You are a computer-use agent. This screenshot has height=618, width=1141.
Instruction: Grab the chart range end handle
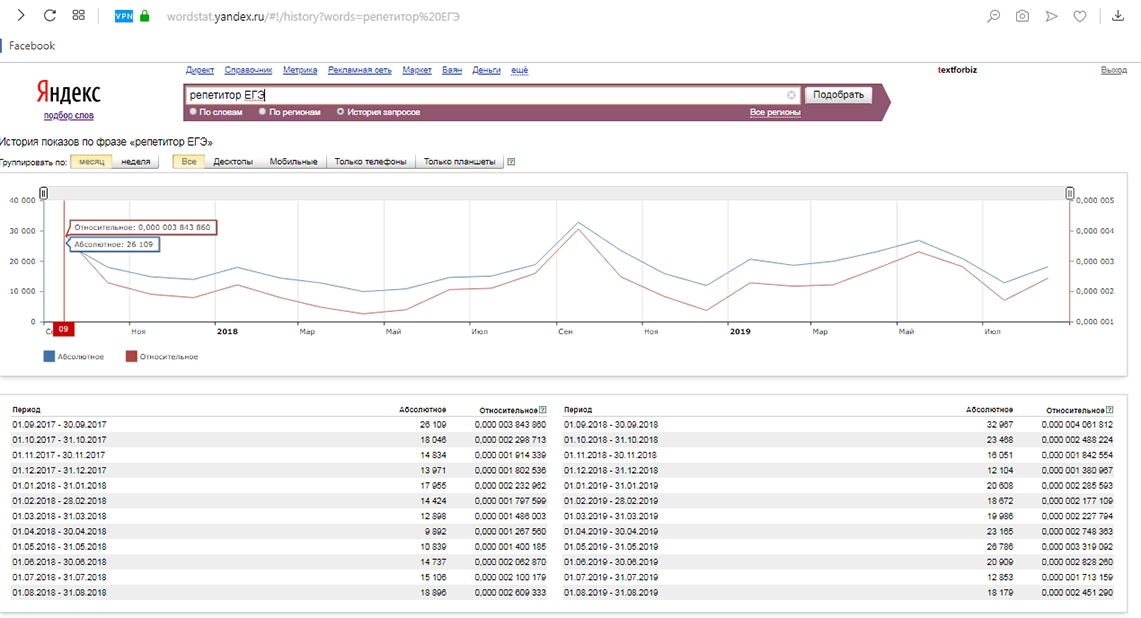1070,193
